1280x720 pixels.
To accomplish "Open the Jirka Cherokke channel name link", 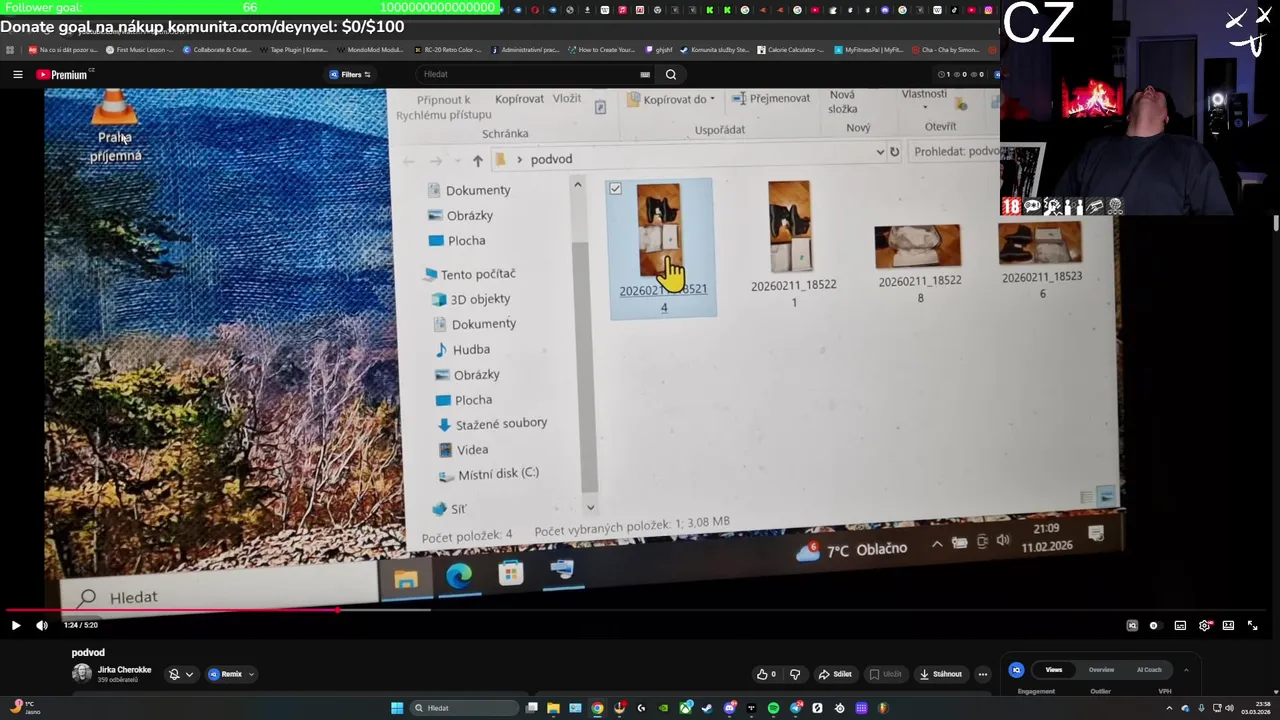I will (x=124, y=670).
